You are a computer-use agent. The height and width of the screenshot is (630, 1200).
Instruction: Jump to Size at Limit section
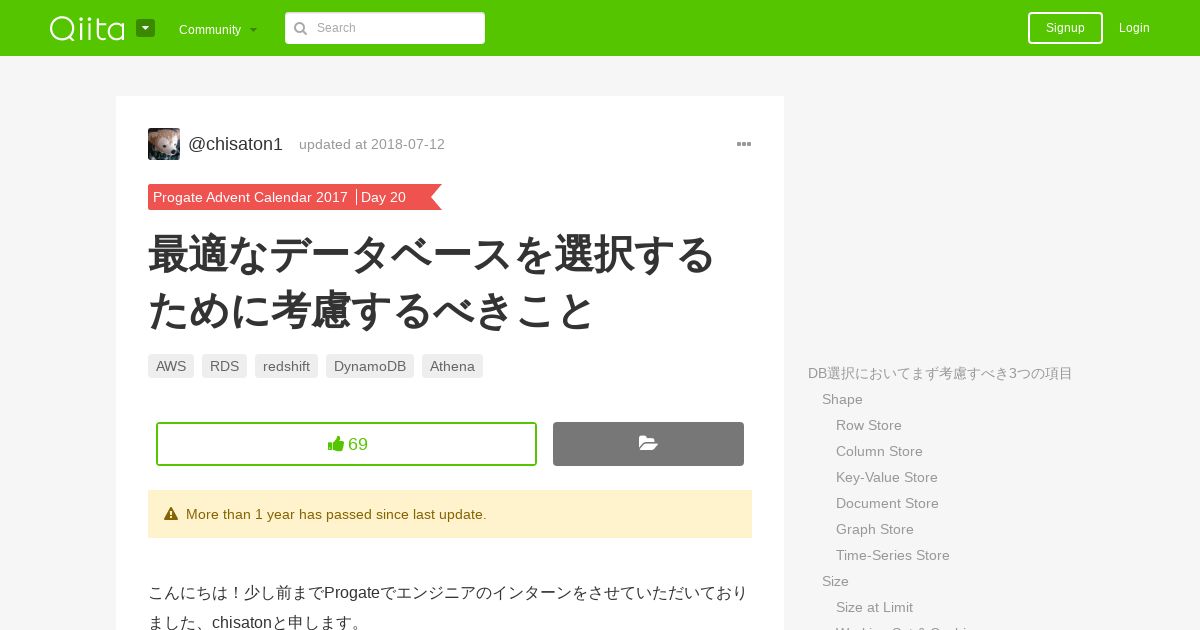point(874,607)
